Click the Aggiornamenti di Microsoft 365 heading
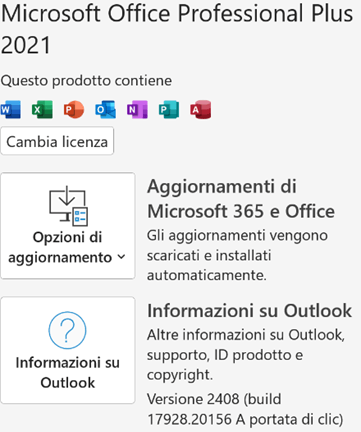Viewport: 361px width, 432px height. (241, 199)
